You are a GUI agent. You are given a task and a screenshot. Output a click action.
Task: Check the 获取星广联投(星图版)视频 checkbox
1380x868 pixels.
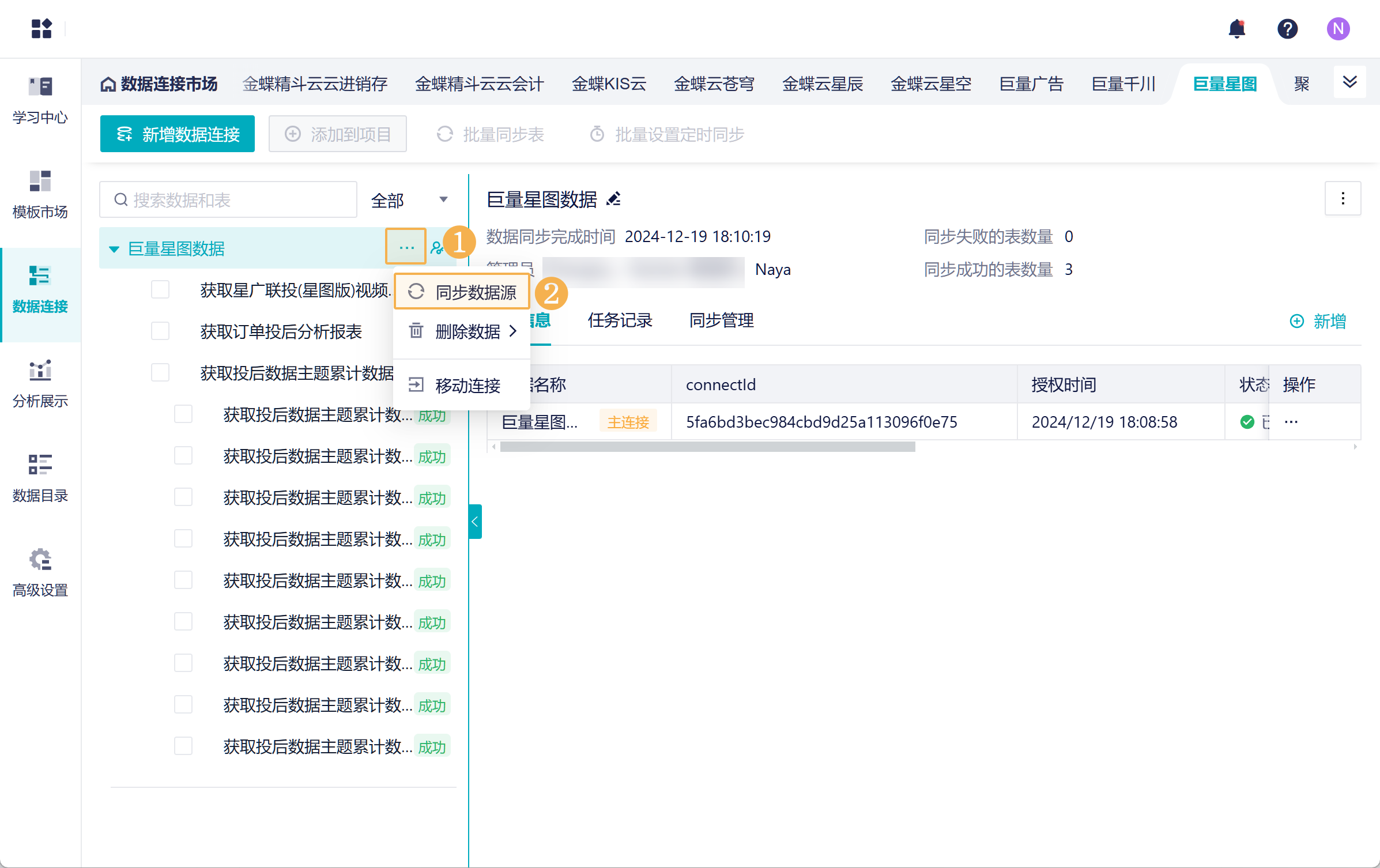(160, 290)
